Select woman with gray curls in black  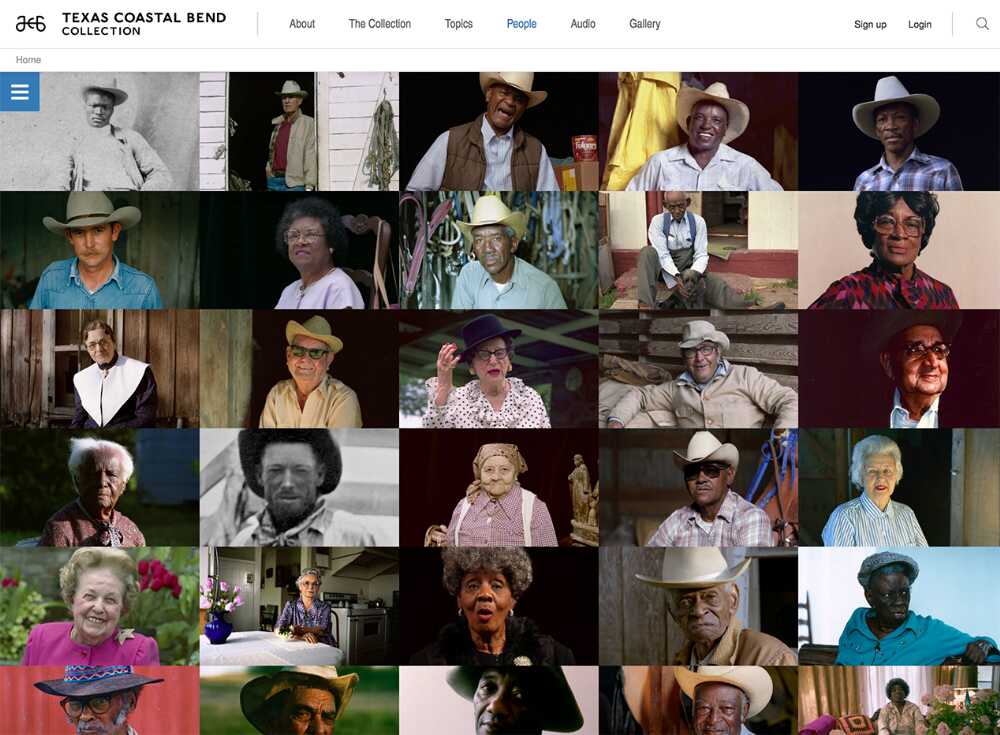[x=499, y=606]
